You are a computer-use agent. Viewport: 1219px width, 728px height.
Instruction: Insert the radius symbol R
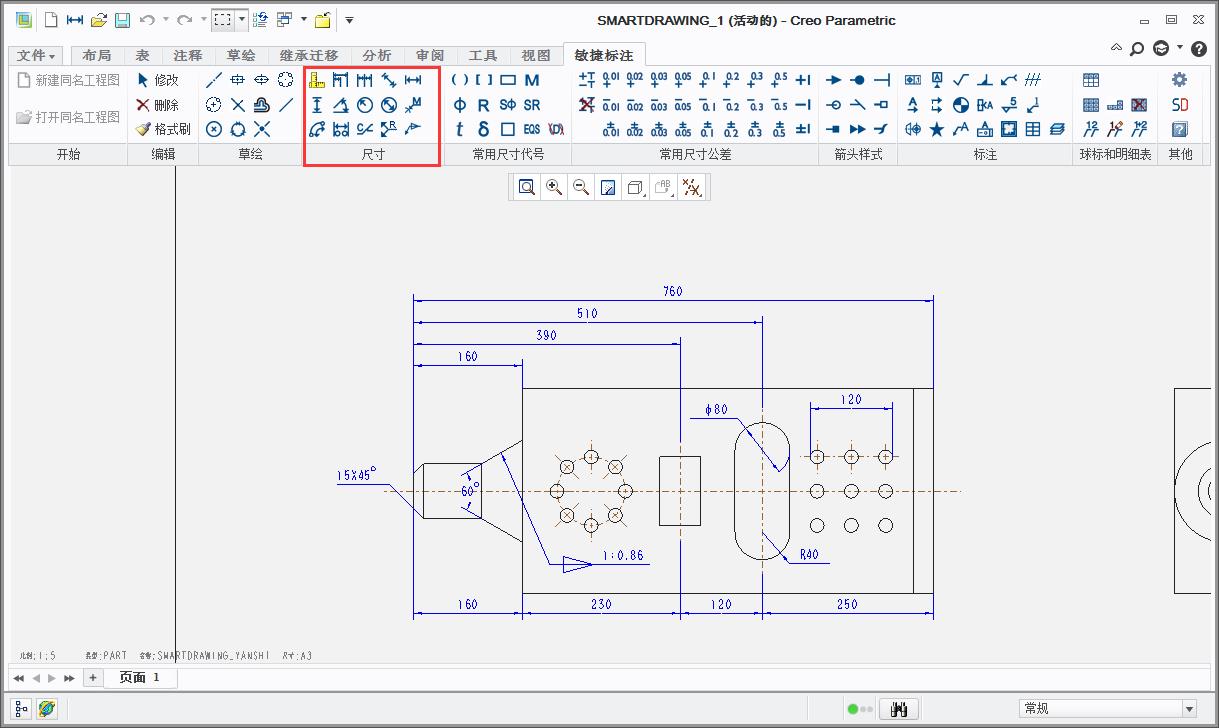481,105
